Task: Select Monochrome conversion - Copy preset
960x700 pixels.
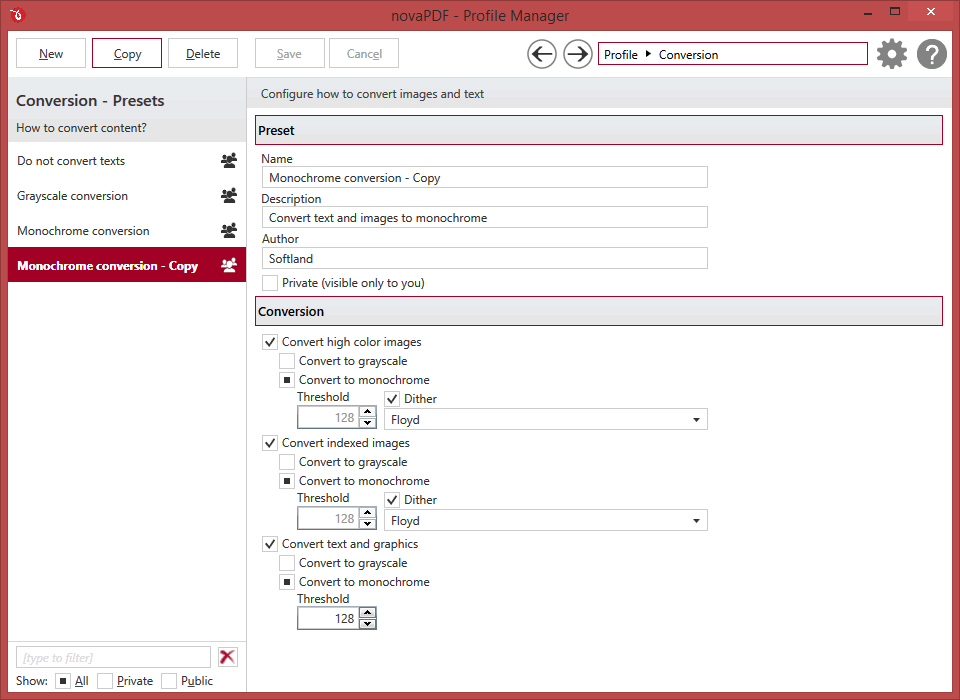Action: [x=127, y=265]
